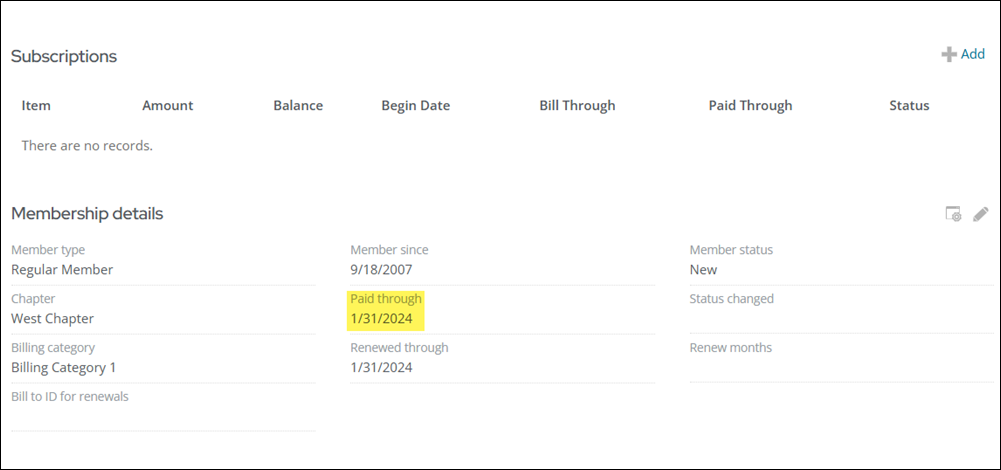Click the Status column header
Image resolution: width=1001 pixels, height=470 pixels.
909,106
